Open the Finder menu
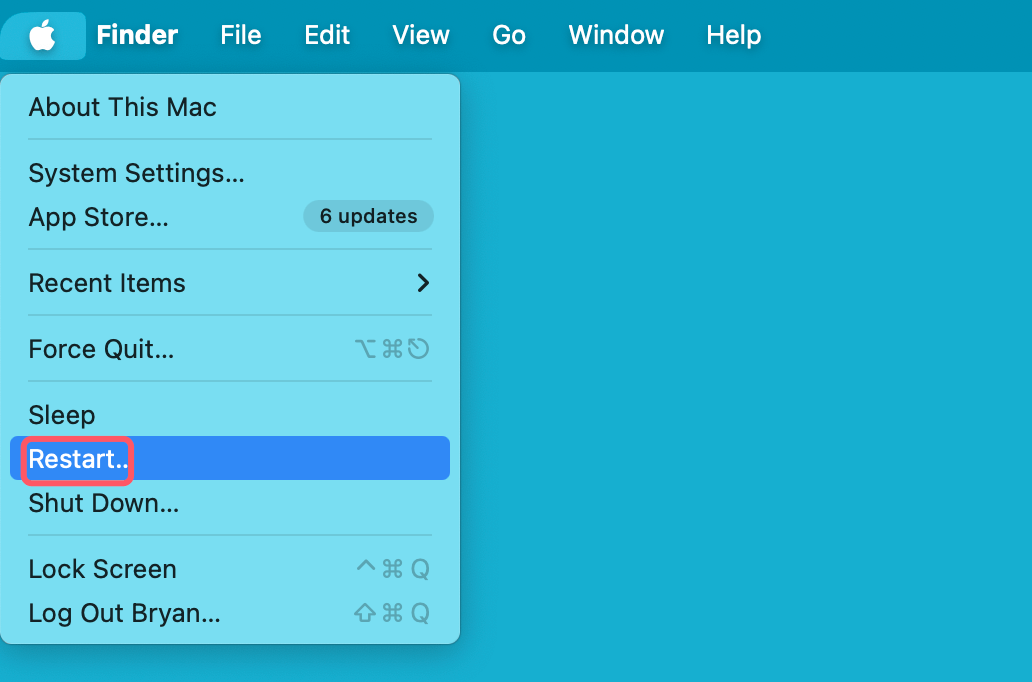The image size is (1032, 682). [137, 36]
